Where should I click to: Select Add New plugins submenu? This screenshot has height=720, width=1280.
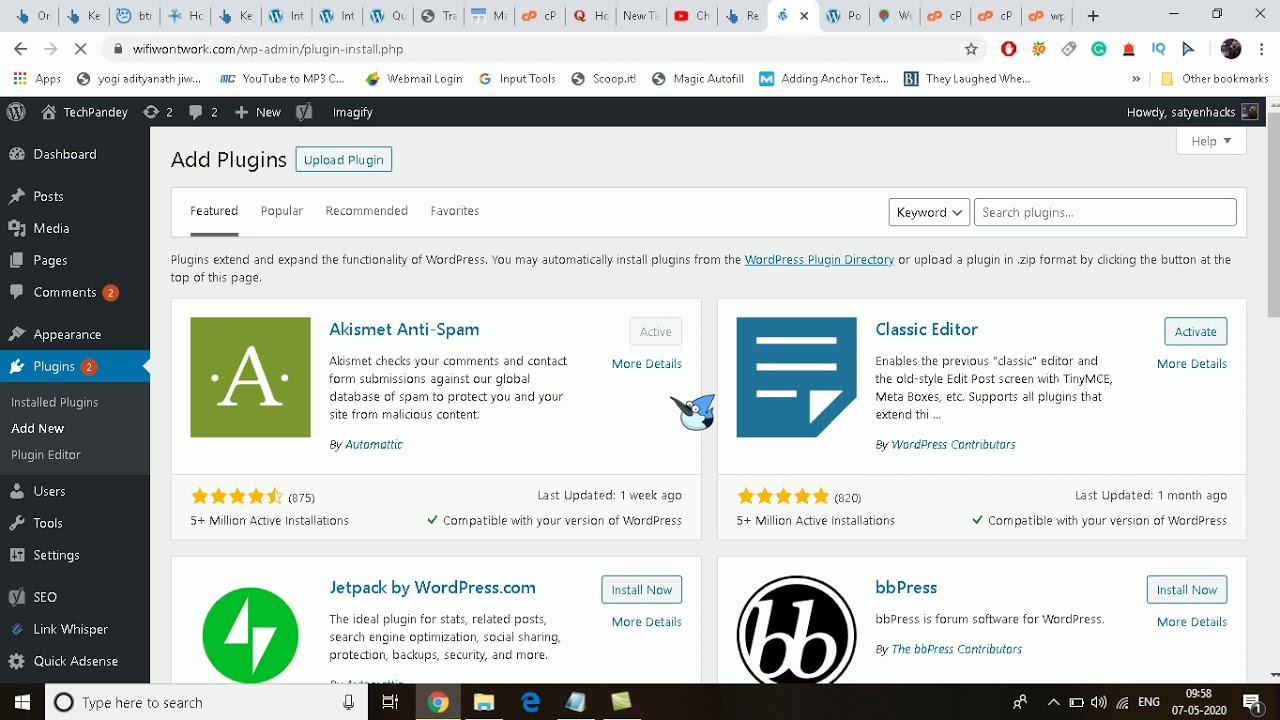coord(37,428)
